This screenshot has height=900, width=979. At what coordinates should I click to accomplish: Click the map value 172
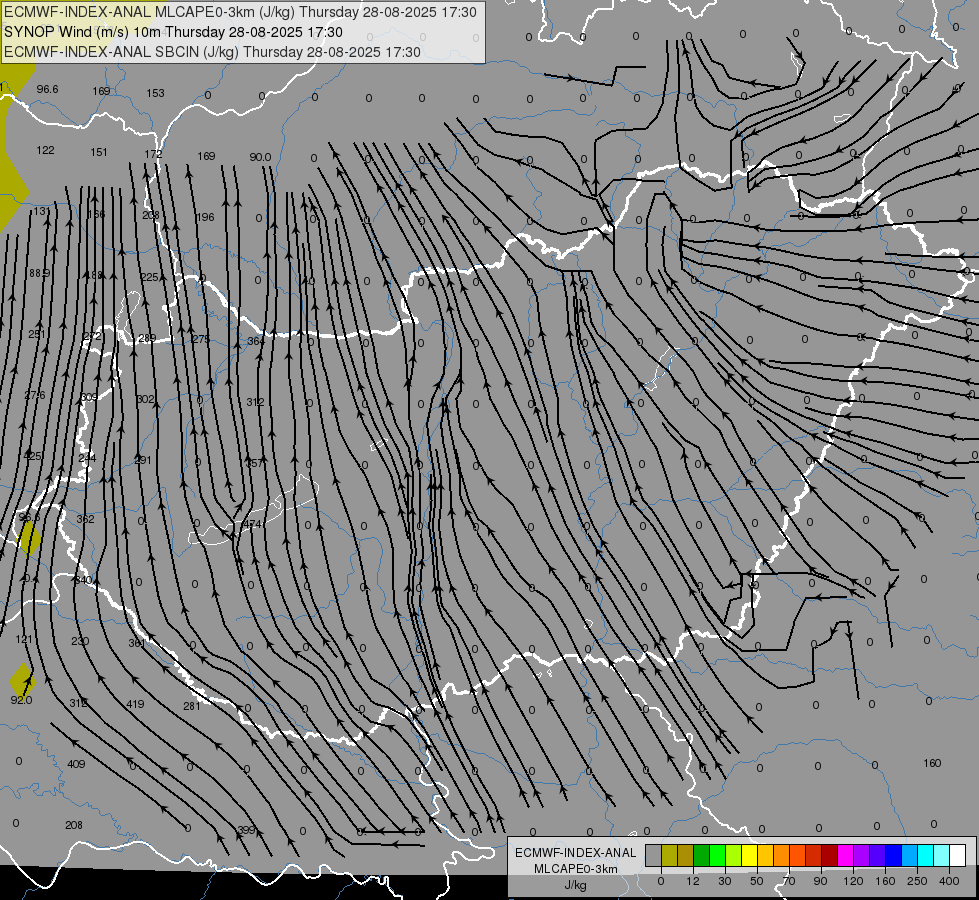tap(153, 154)
